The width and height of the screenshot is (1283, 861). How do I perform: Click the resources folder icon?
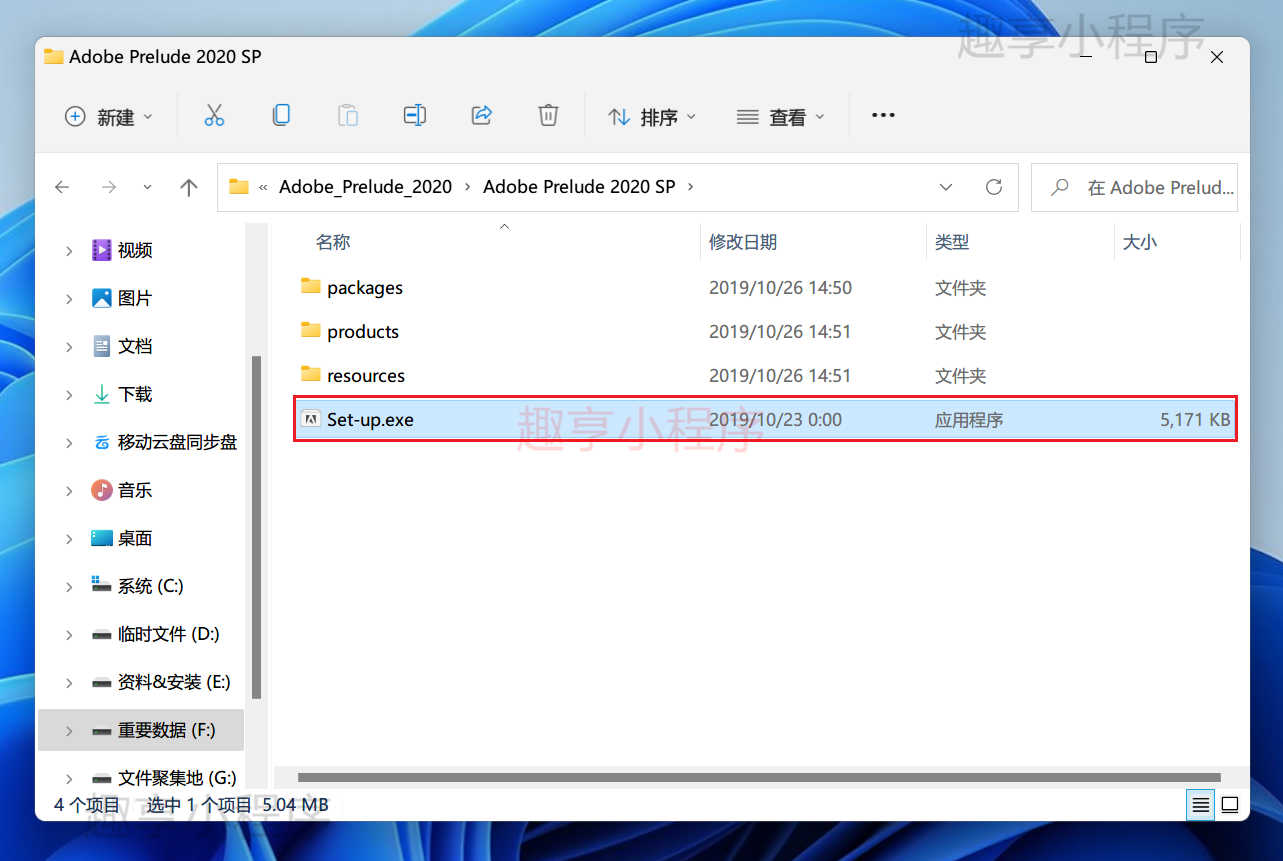click(311, 375)
